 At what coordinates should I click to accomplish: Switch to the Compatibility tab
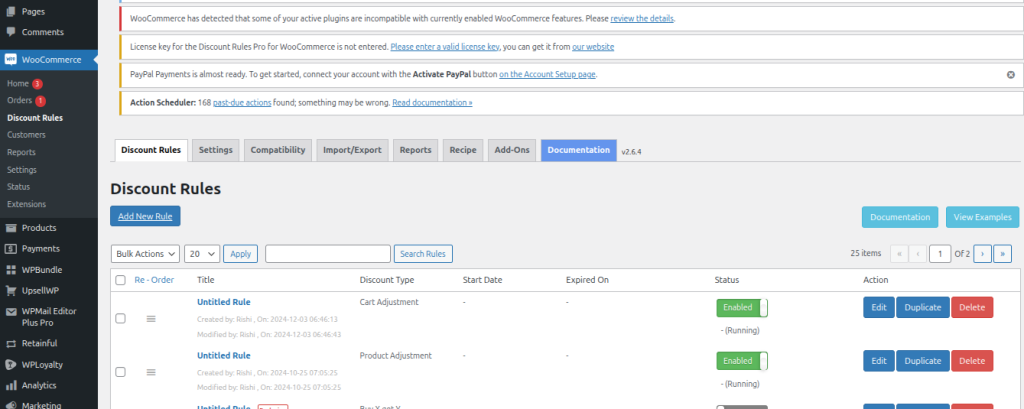277,150
